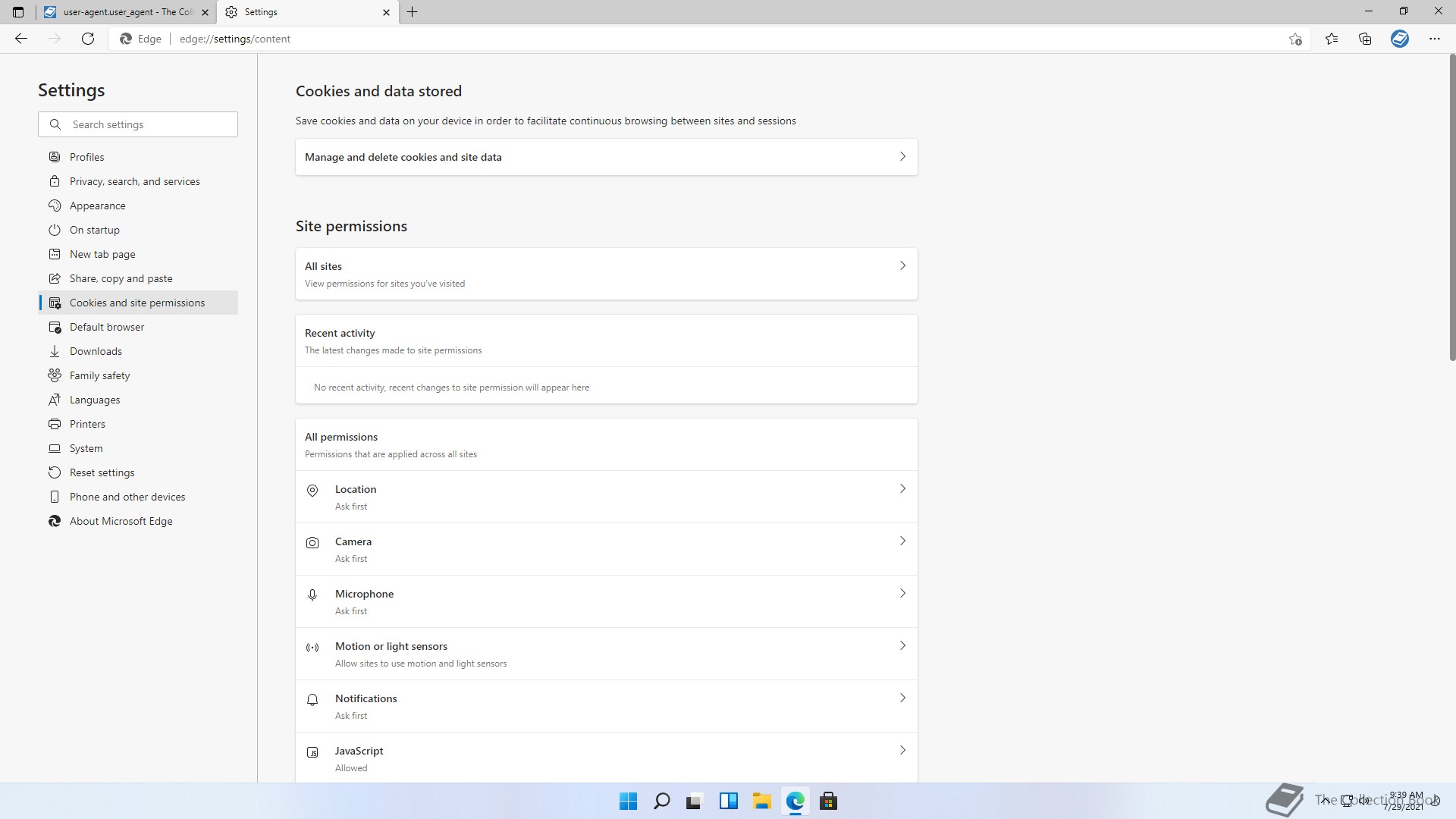Select Privacy, search, and services in sidebar
This screenshot has height=819, width=1456.
[x=134, y=181]
